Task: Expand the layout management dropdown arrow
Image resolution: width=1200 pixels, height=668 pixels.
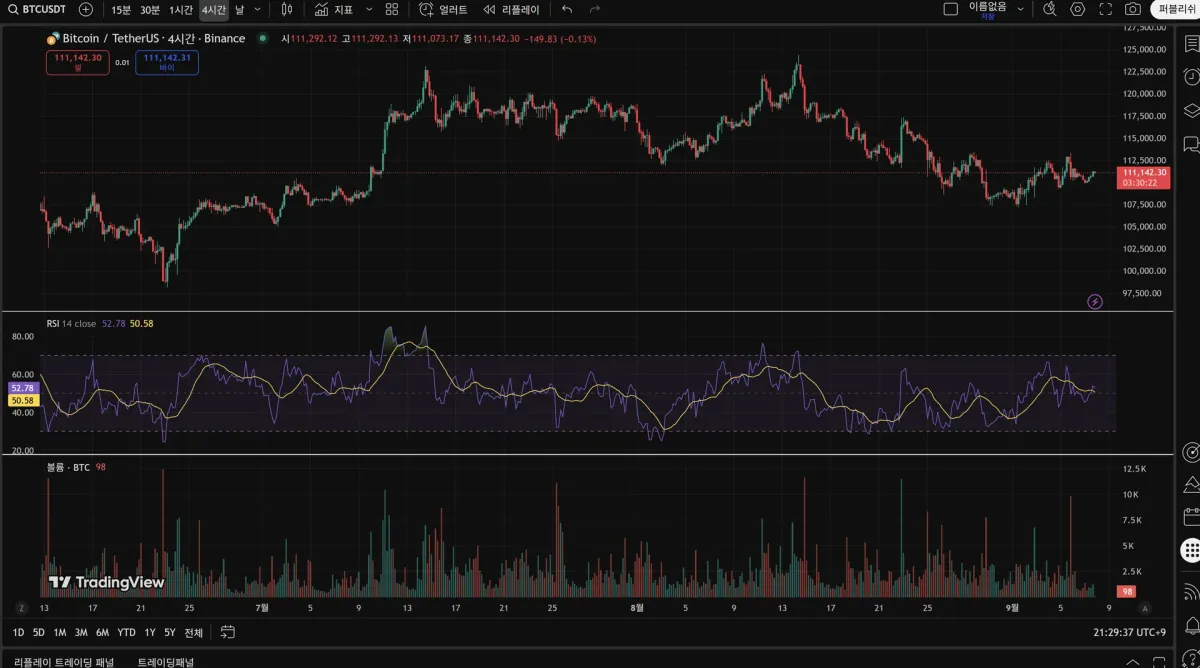Action: pyautogui.click(x=1021, y=9)
